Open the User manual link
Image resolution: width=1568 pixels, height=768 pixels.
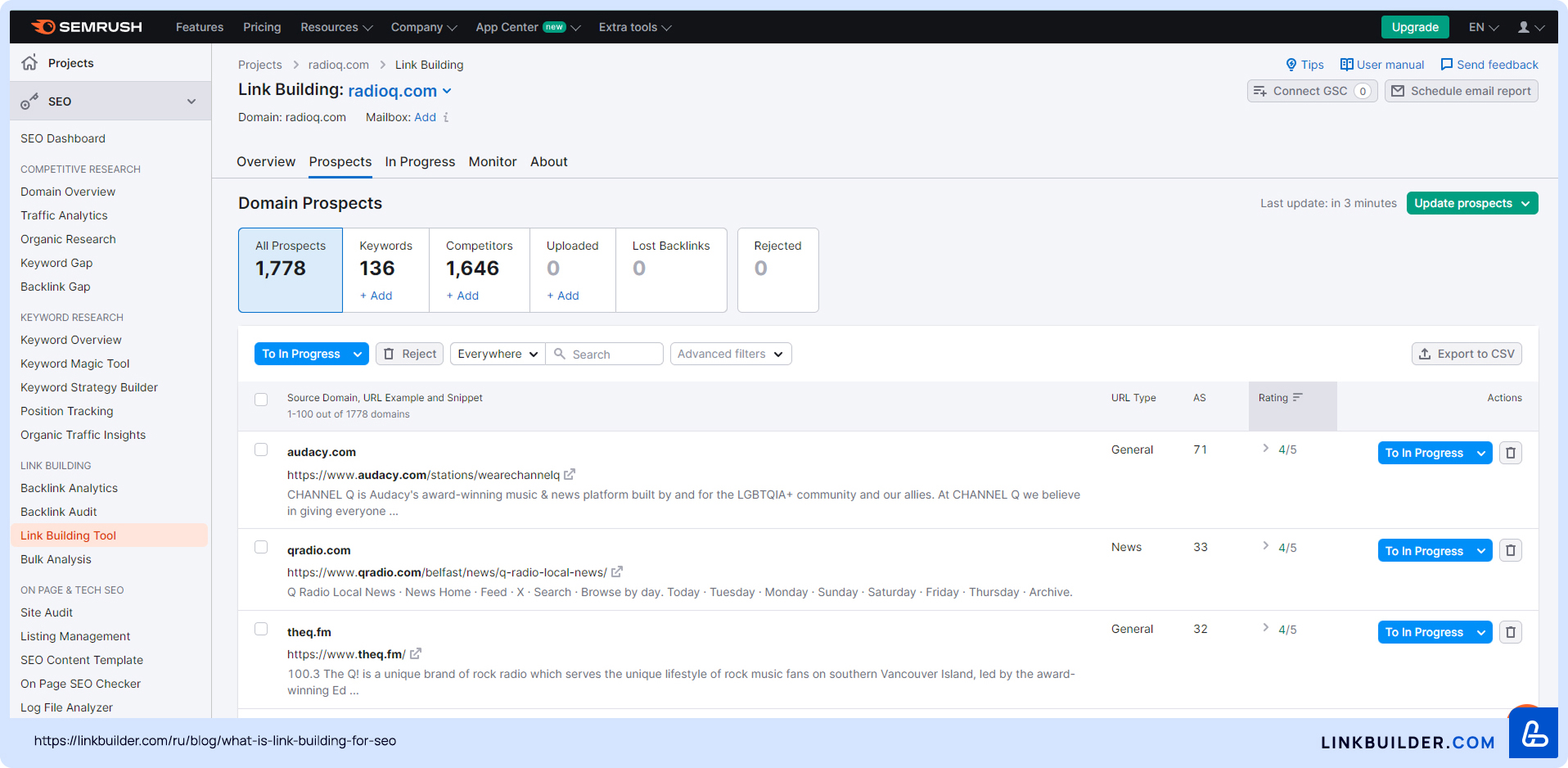tap(1382, 65)
